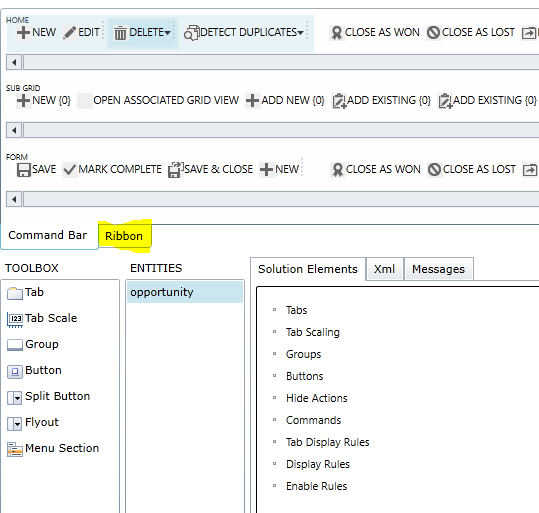
Task: Switch to the Ribbon tab
Action: pyautogui.click(x=124, y=236)
